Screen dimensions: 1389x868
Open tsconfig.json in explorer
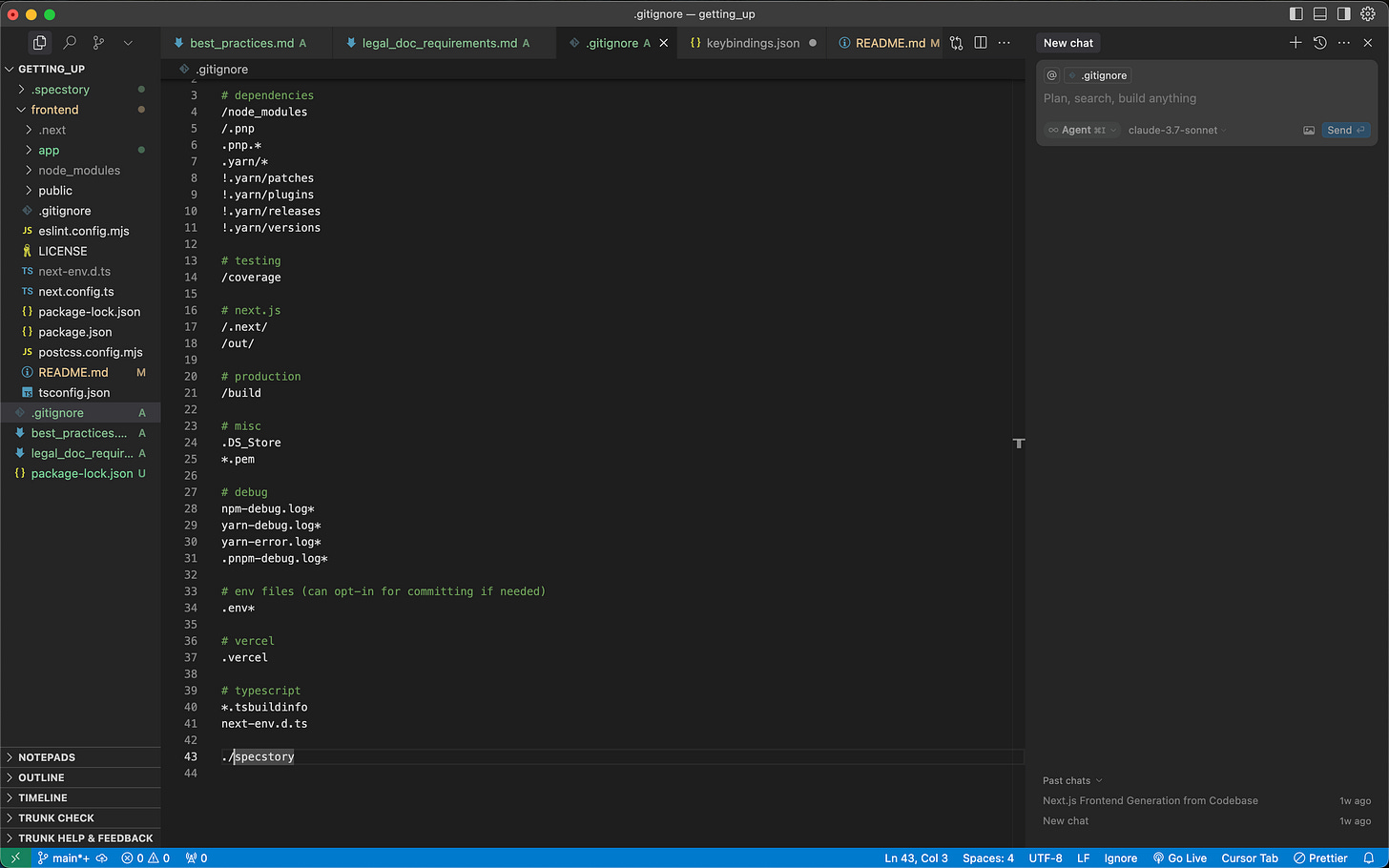tap(80, 392)
